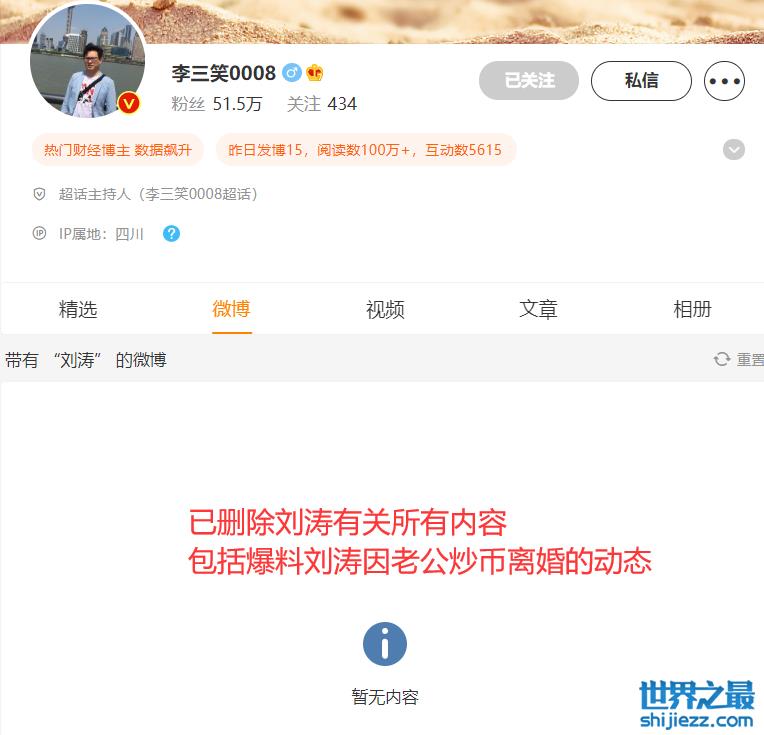This screenshot has width=764, height=735.
Task: Send a private message via 私信
Action: pos(641,81)
